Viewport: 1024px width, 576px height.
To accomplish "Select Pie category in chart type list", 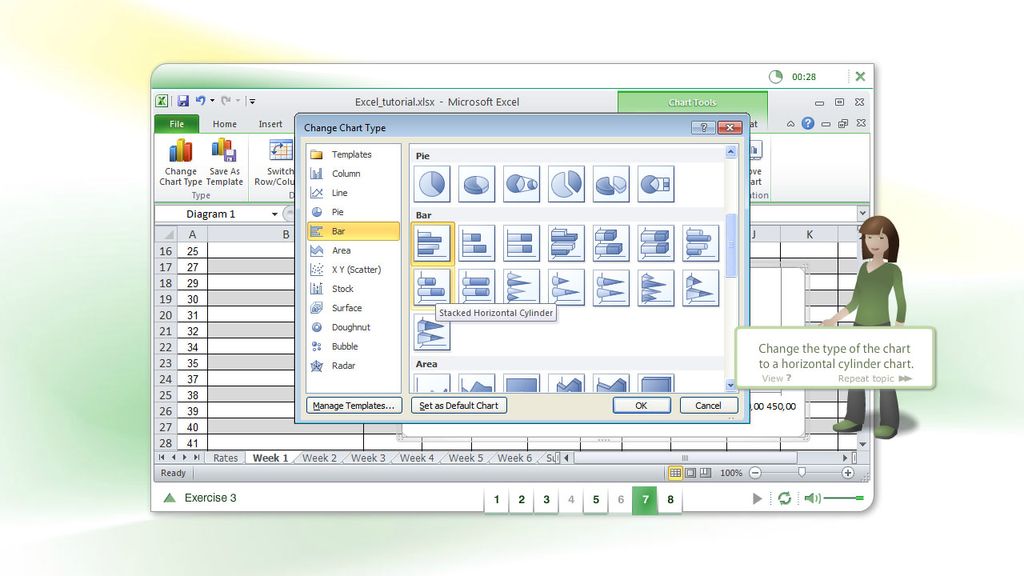I will click(353, 212).
